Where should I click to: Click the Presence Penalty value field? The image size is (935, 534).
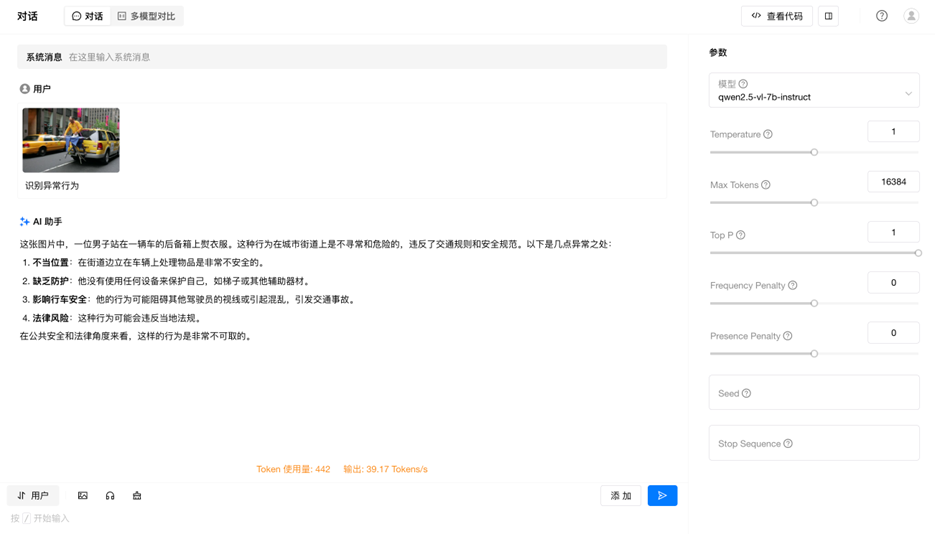click(893, 333)
